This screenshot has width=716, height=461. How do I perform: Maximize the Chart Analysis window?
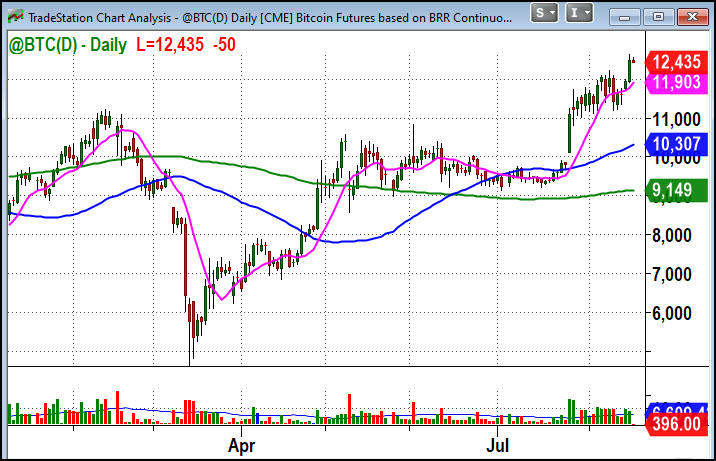658,17
